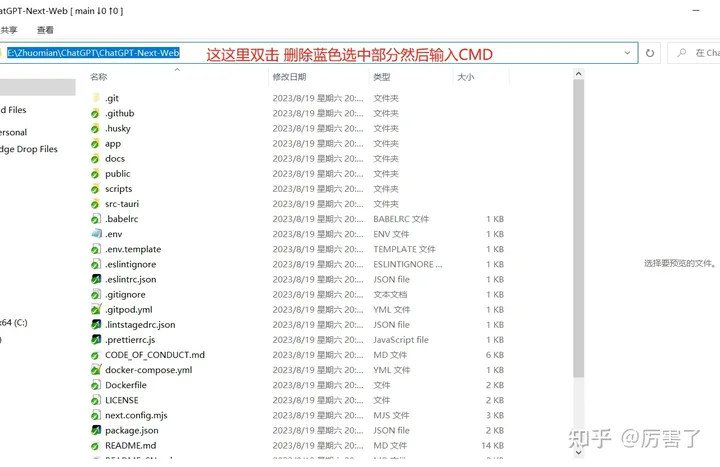Click the 14 KB size cell
Viewport: 720px width, 467px height.
(492, 445)
